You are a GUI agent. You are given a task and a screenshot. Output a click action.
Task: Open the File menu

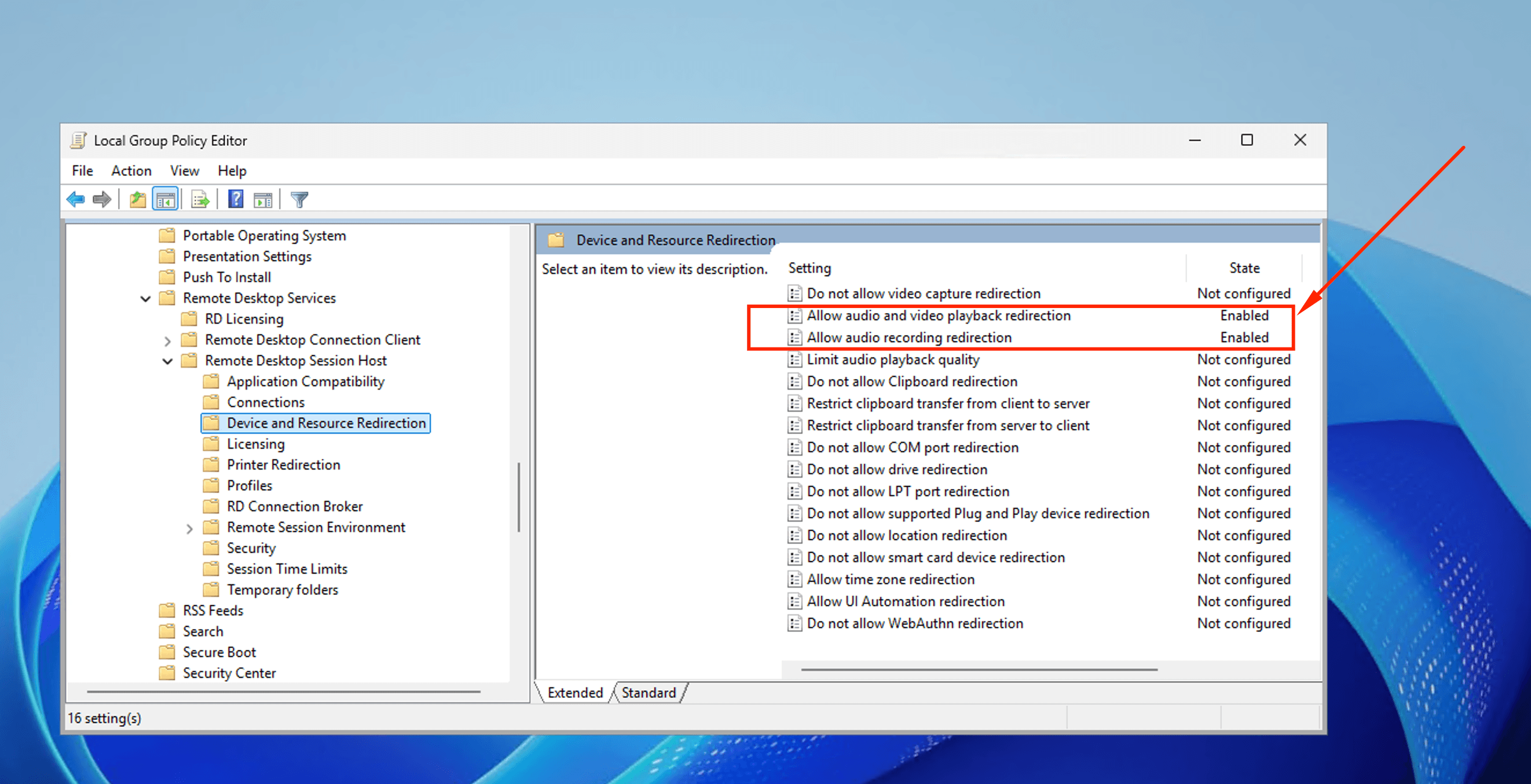83,171
